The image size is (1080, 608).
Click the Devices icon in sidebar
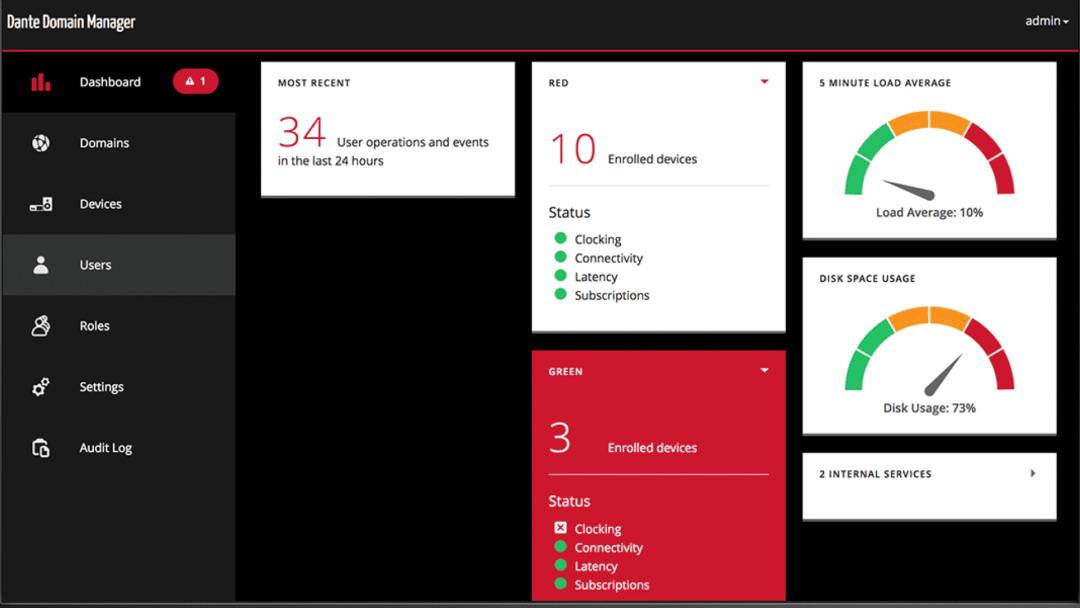[40, 204]
